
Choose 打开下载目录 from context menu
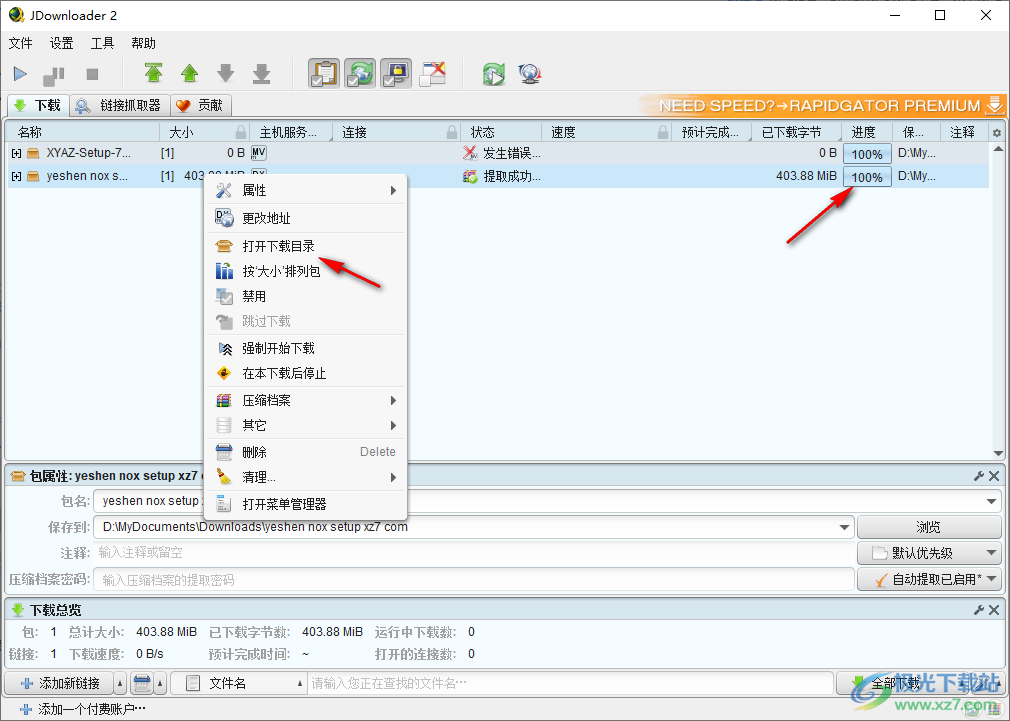pos(305,246)
